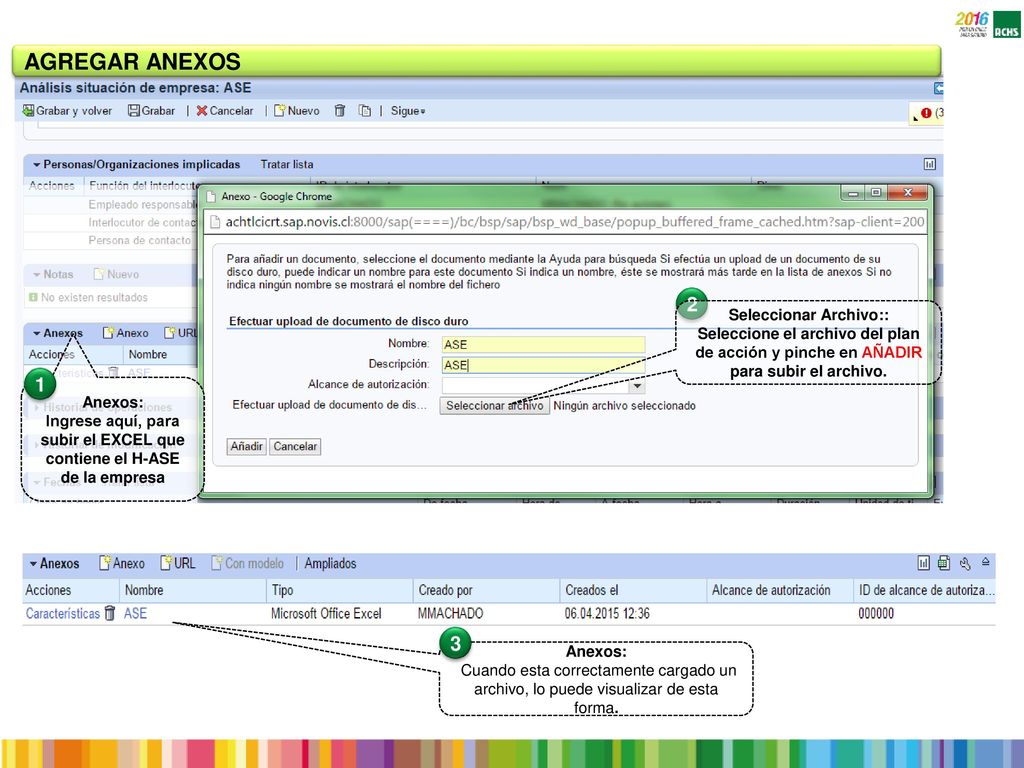The width and height of the screenshot is (1024, 768).
Task: Click Nuevo in the Notas section
Action: coord(116,274)
